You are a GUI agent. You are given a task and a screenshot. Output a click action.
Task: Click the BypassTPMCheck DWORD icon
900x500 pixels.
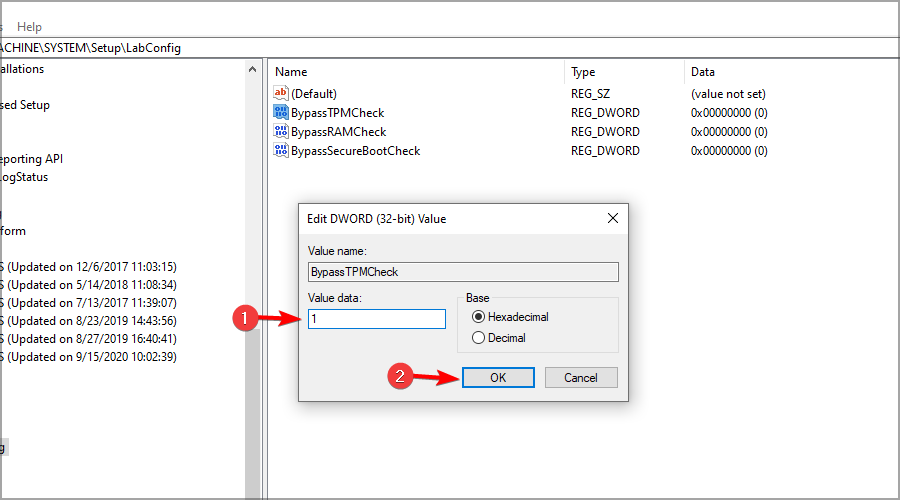click(x=280, y=113)
